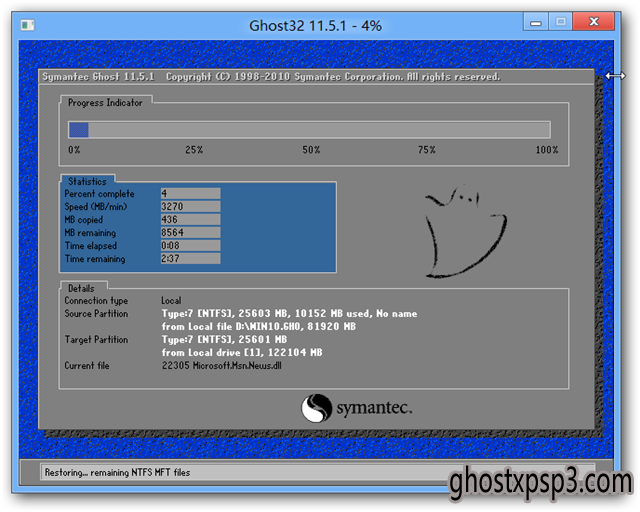Click the 'Target Partition' label
Viewport: 640px width, 512px height.
click(96, 340)
